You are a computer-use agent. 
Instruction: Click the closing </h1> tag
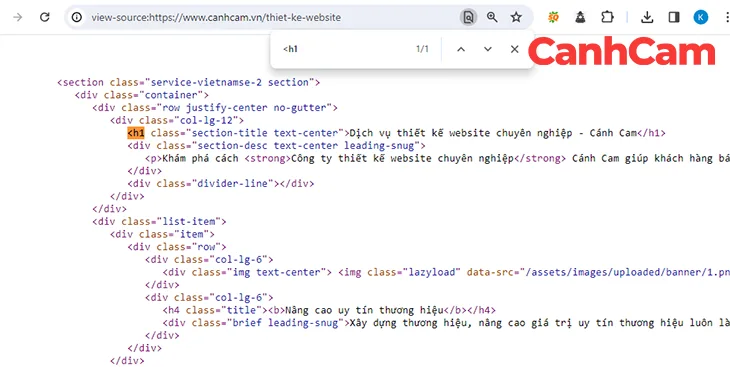coord(651,133)
